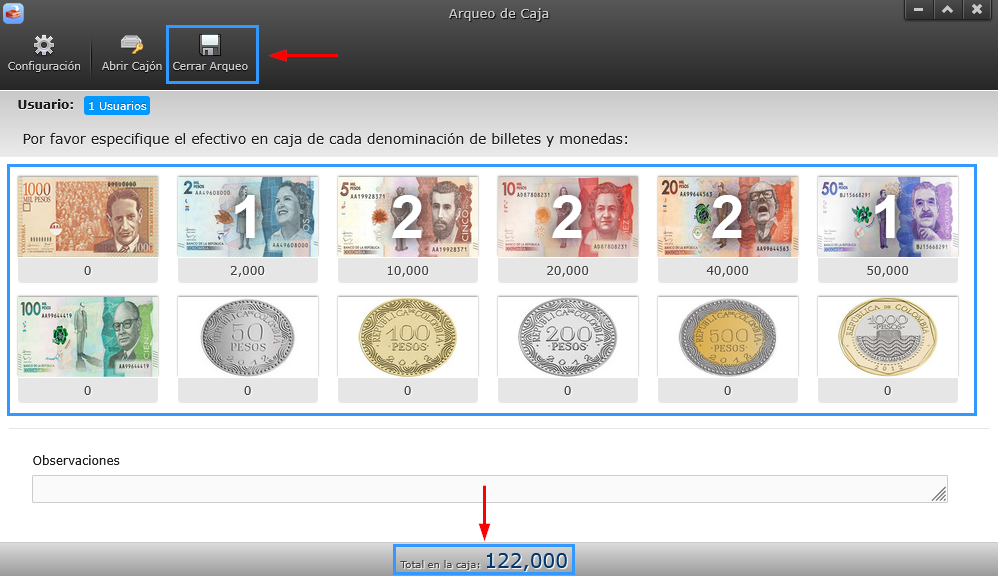
Task: Click the Total en la caja label
Action: click(x=440, y=564)
